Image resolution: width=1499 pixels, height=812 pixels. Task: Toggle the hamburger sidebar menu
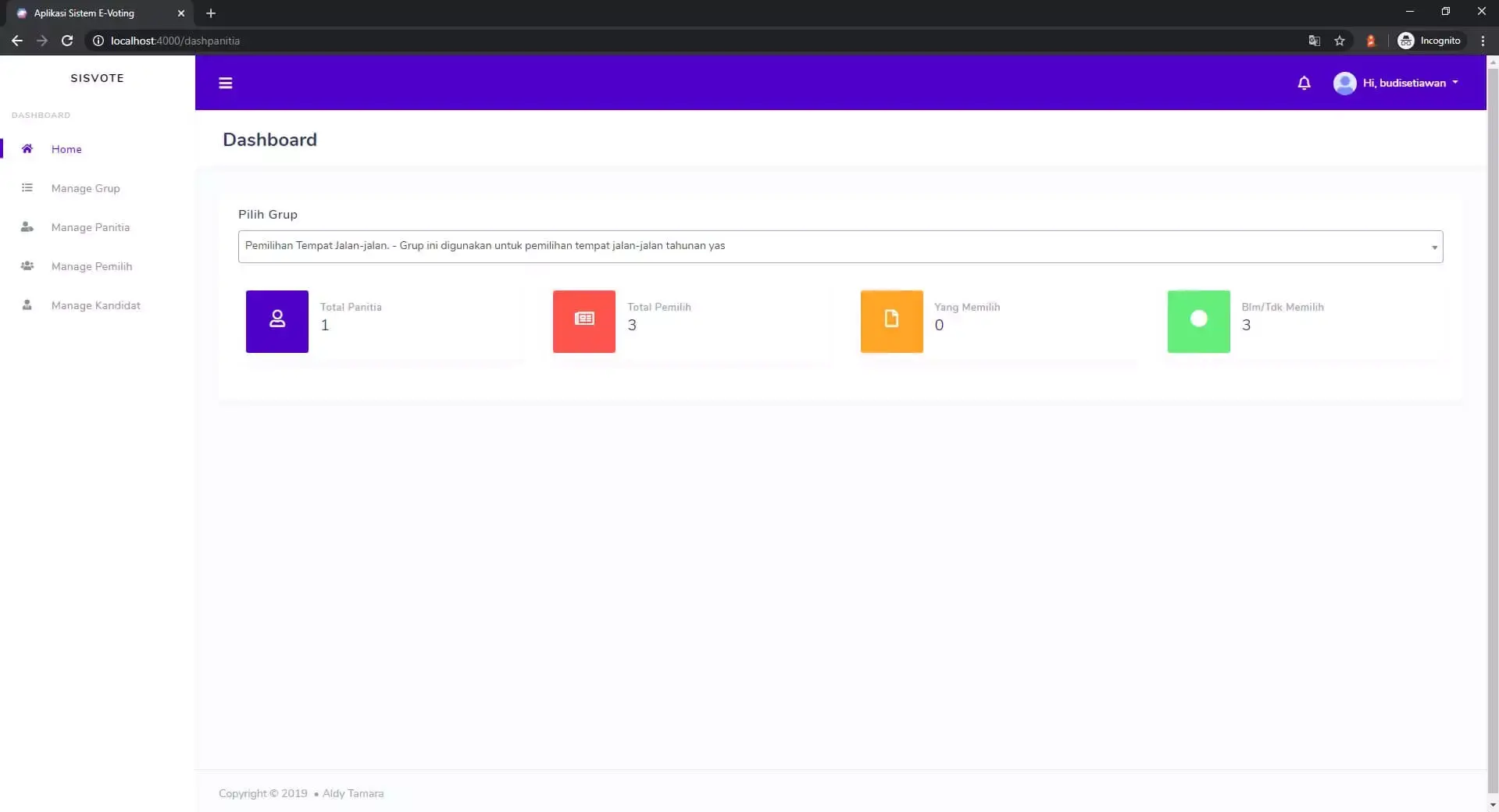point(226,84)
